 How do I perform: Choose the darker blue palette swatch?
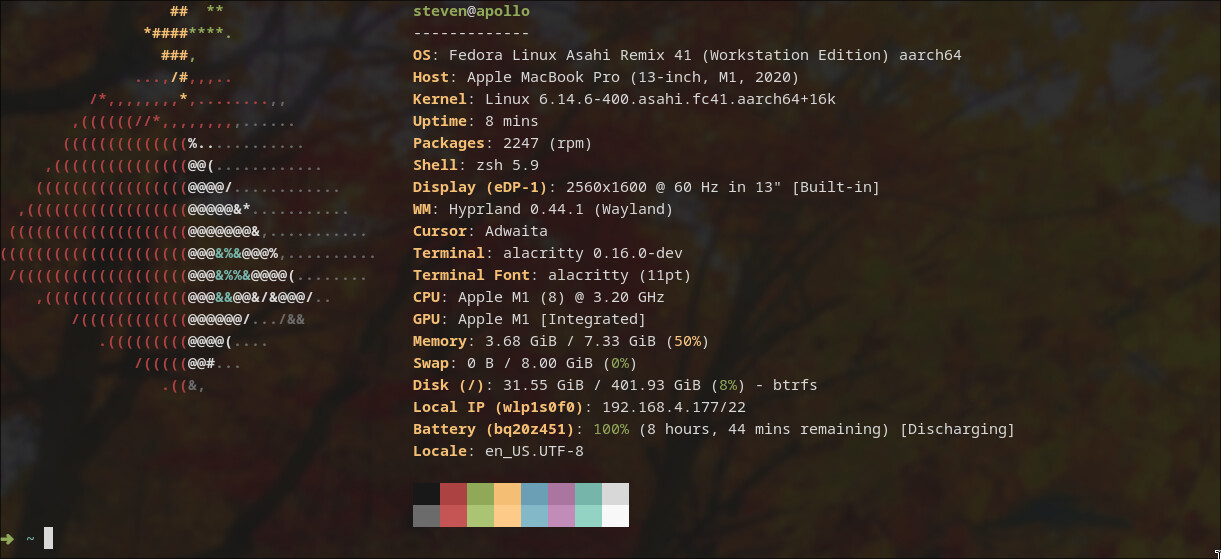point(534,494)
